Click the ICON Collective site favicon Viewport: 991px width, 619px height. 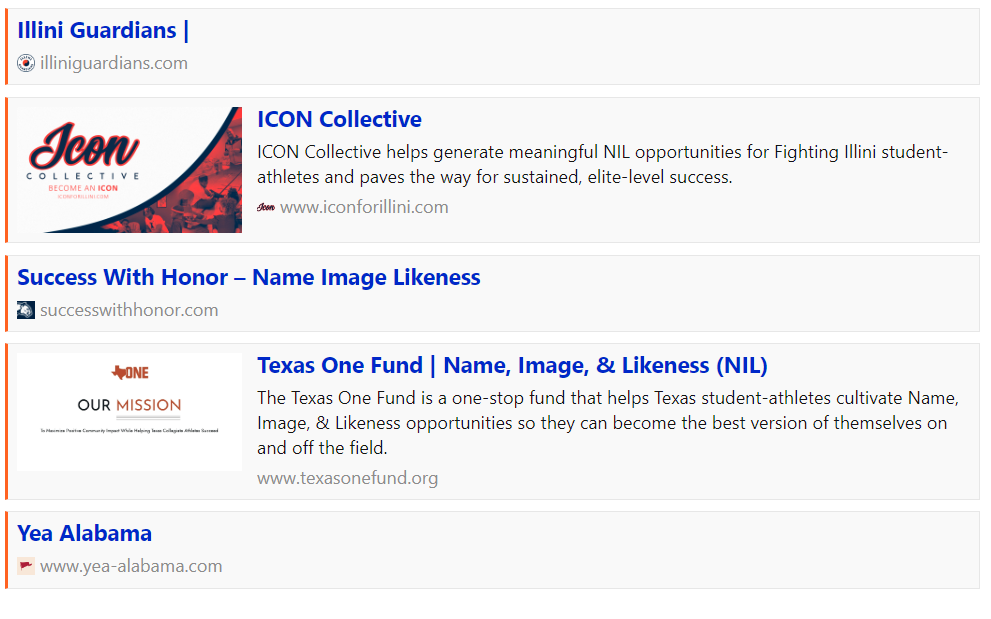click(266, 208)
